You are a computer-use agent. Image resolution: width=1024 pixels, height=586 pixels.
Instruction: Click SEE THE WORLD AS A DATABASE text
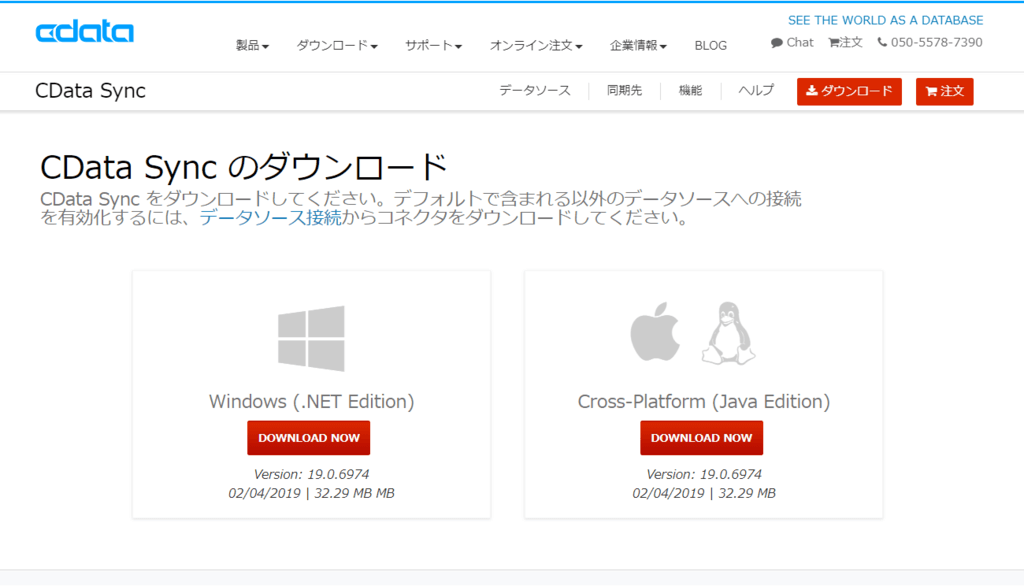click(x=886, y=20)
